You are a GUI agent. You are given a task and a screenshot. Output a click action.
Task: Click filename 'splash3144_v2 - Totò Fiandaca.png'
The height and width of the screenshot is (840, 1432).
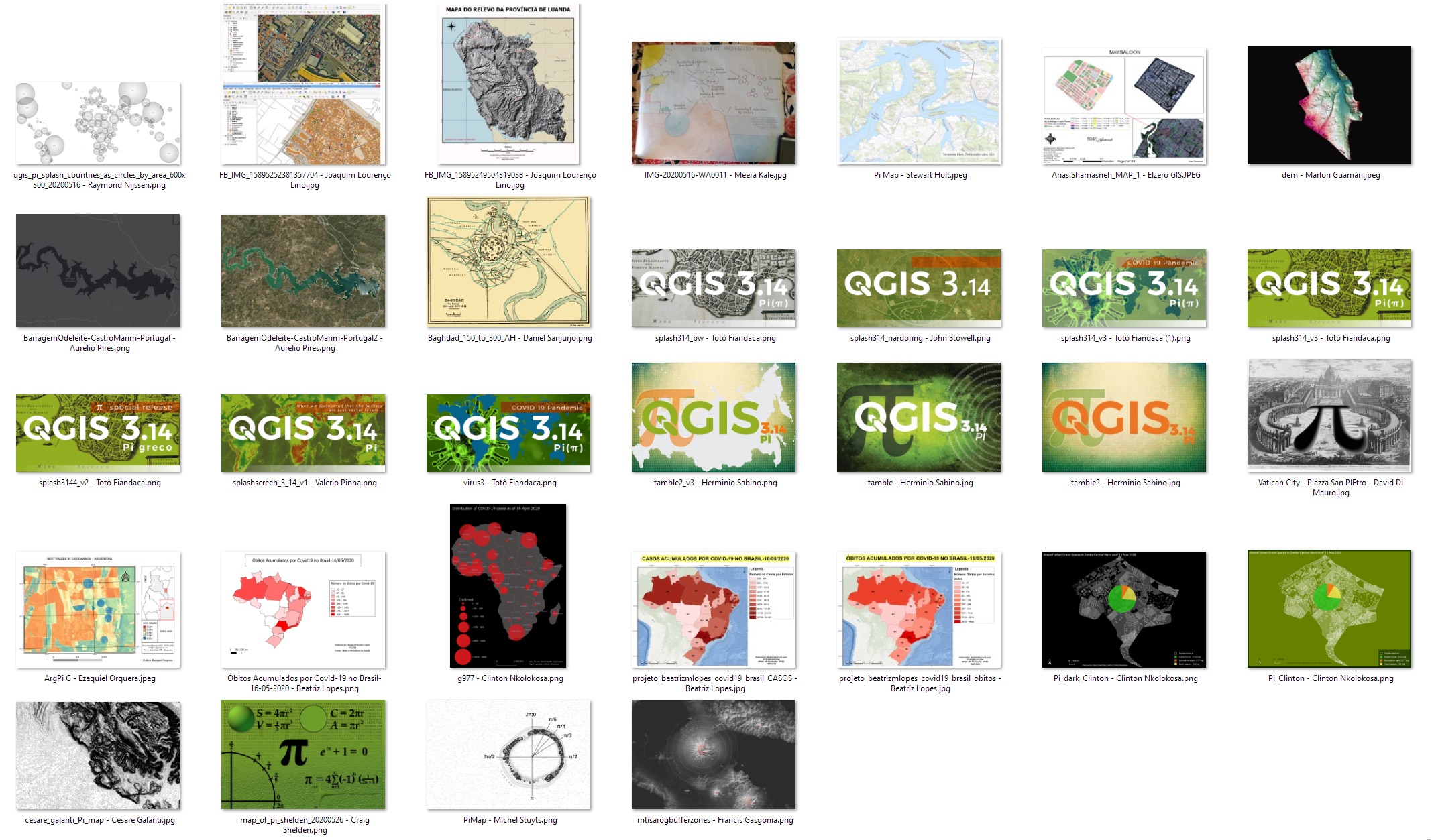[100, 483]
